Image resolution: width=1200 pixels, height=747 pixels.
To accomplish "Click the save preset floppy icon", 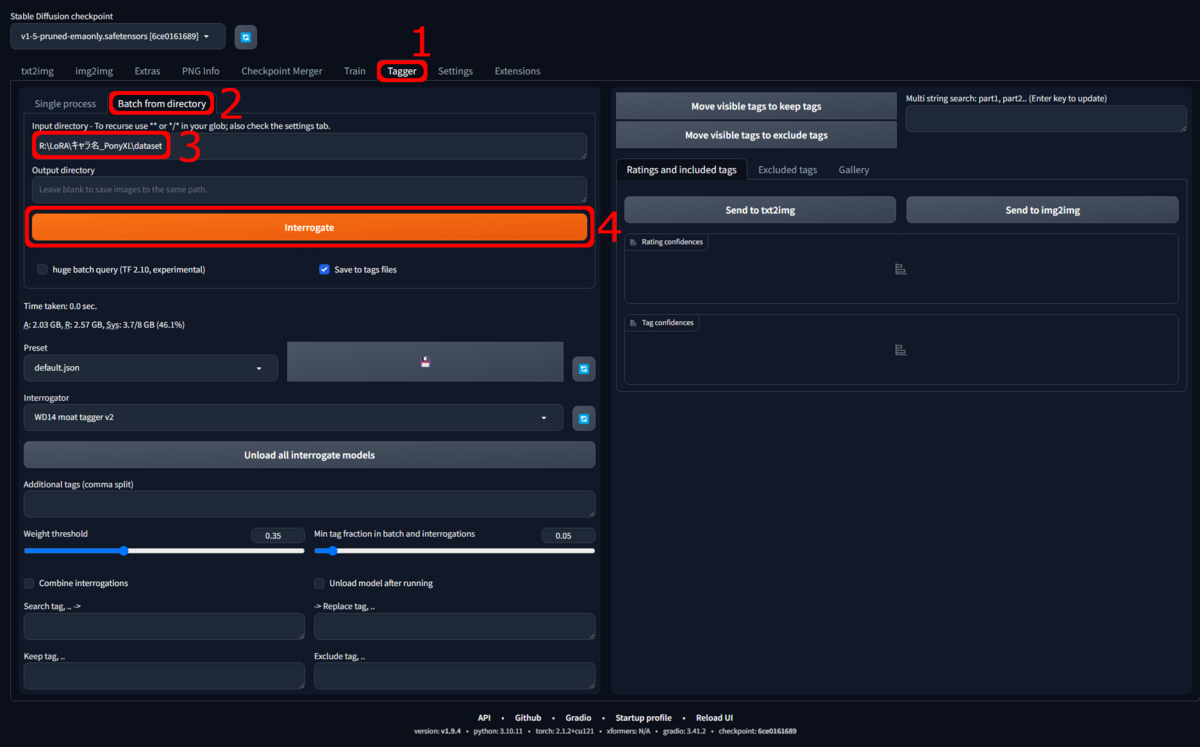I will point(425,362).
